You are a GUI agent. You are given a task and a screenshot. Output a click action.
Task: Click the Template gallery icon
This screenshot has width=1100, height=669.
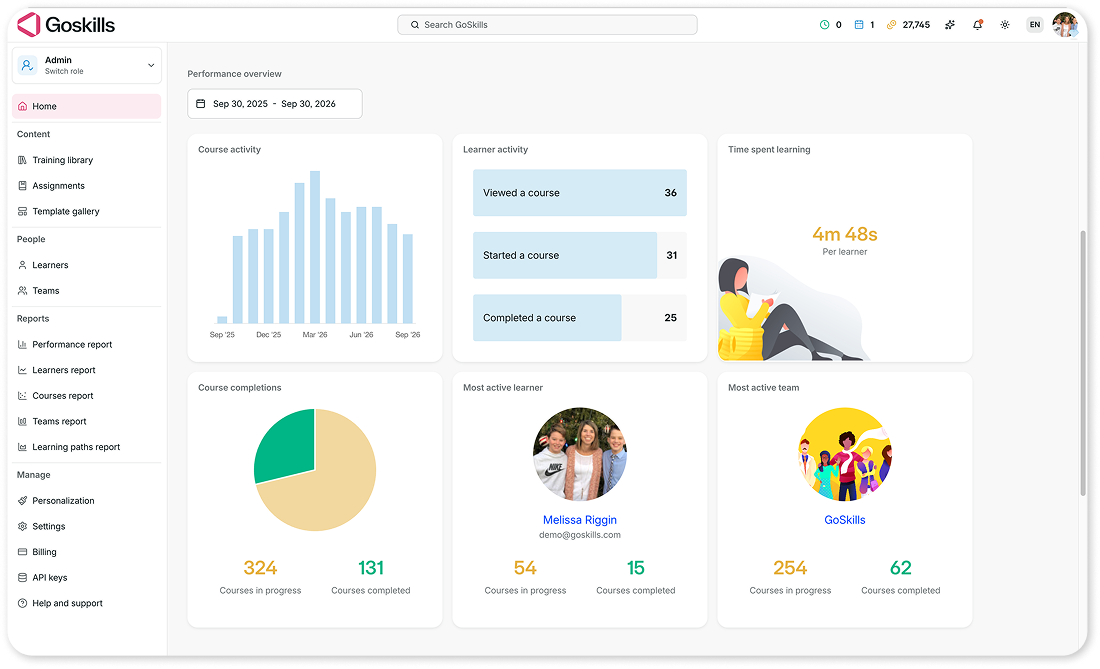pyautogui.click(x=22, y=211)
